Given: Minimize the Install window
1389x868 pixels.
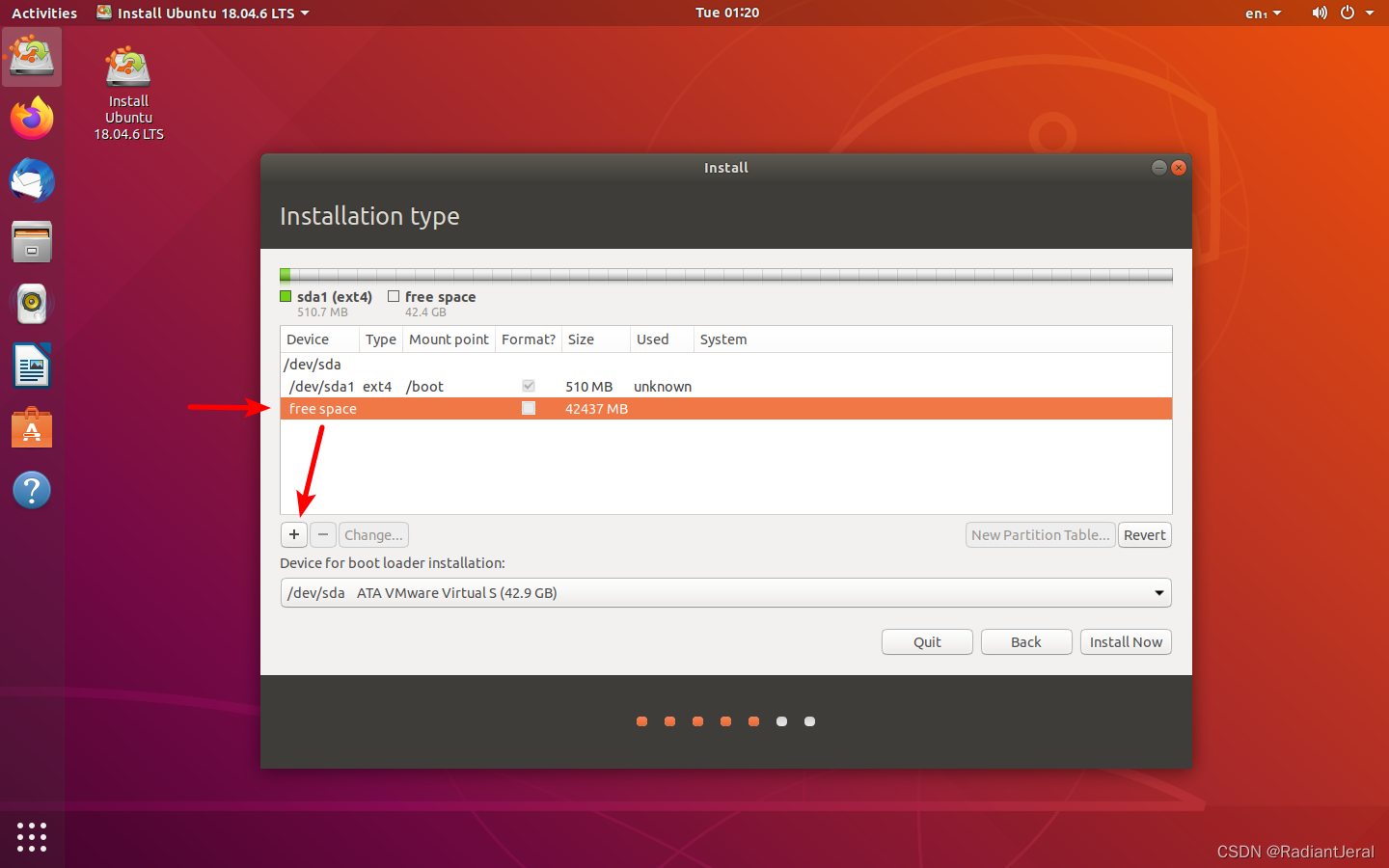Looking at the screenshot, I should tap(1159, 168).
